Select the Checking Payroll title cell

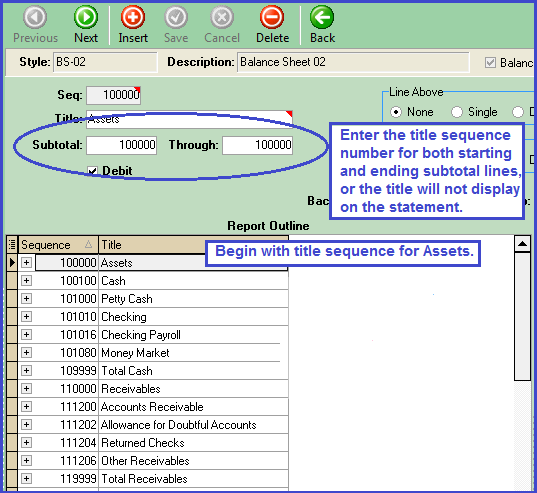pos(193,334)
